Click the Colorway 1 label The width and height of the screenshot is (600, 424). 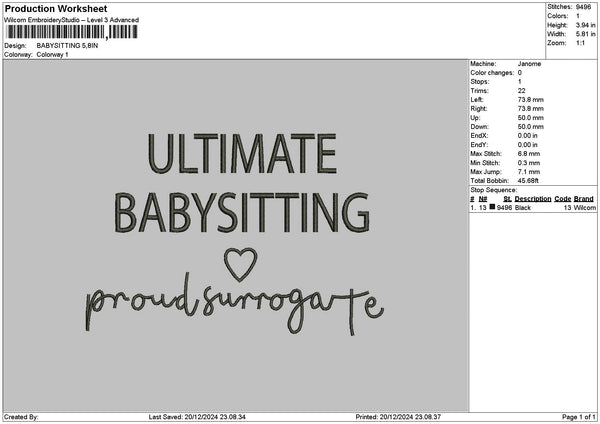point(52,55)
